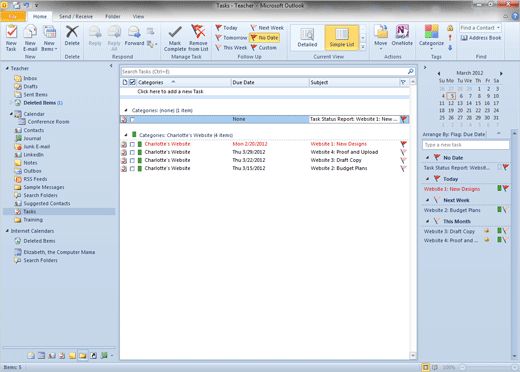Select the Home tab

40,16
